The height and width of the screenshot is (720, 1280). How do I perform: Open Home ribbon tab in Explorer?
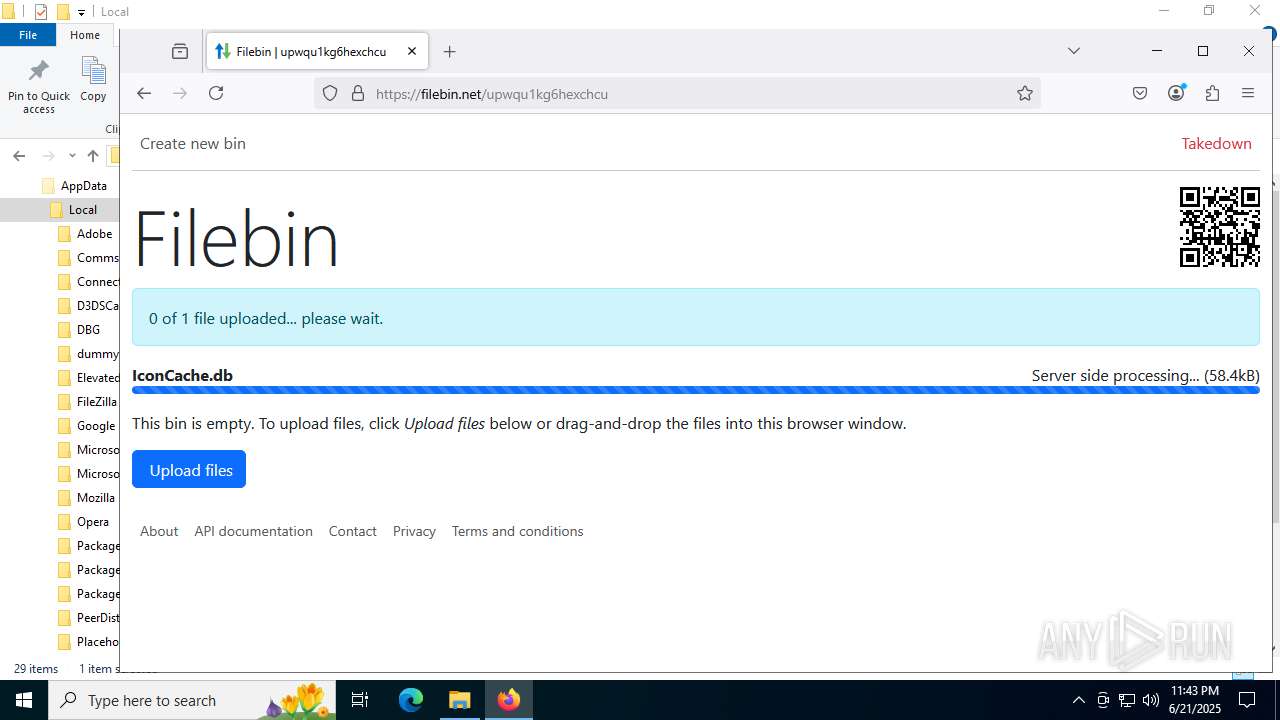coord(85,35)
